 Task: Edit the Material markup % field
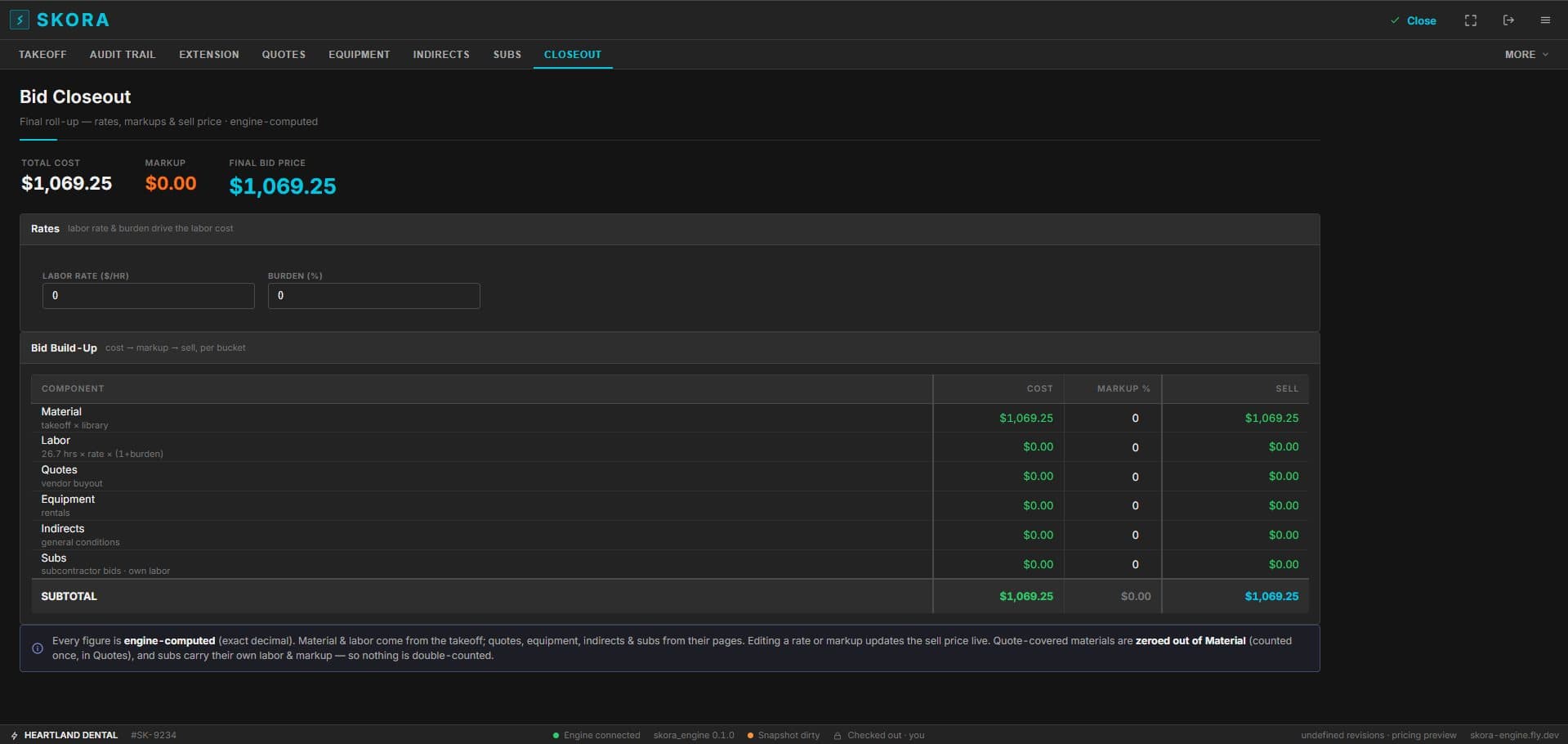pyautogui.click(x=1113, y=419)
